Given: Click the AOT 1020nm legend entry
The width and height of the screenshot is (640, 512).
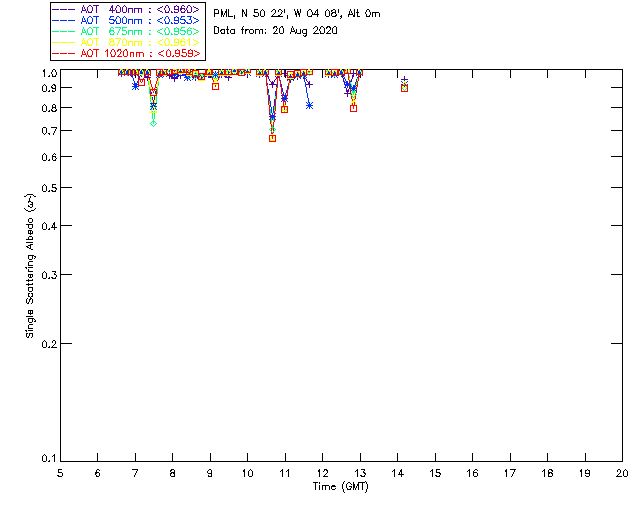Looking at the screenshot, I should coord(127,53).
